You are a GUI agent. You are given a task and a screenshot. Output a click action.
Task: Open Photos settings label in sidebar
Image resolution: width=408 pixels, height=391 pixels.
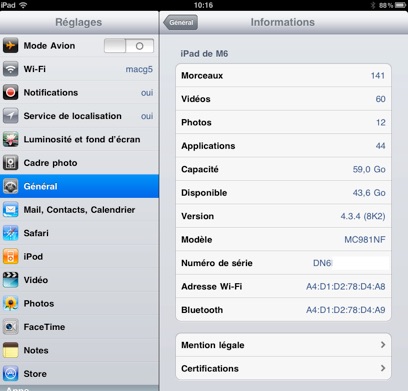coord(39,303)
